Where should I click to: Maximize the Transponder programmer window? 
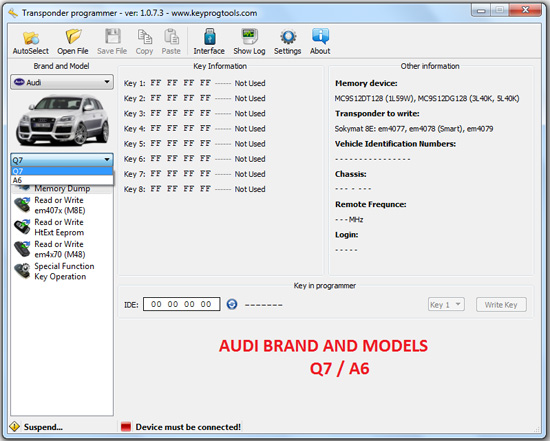499,10
